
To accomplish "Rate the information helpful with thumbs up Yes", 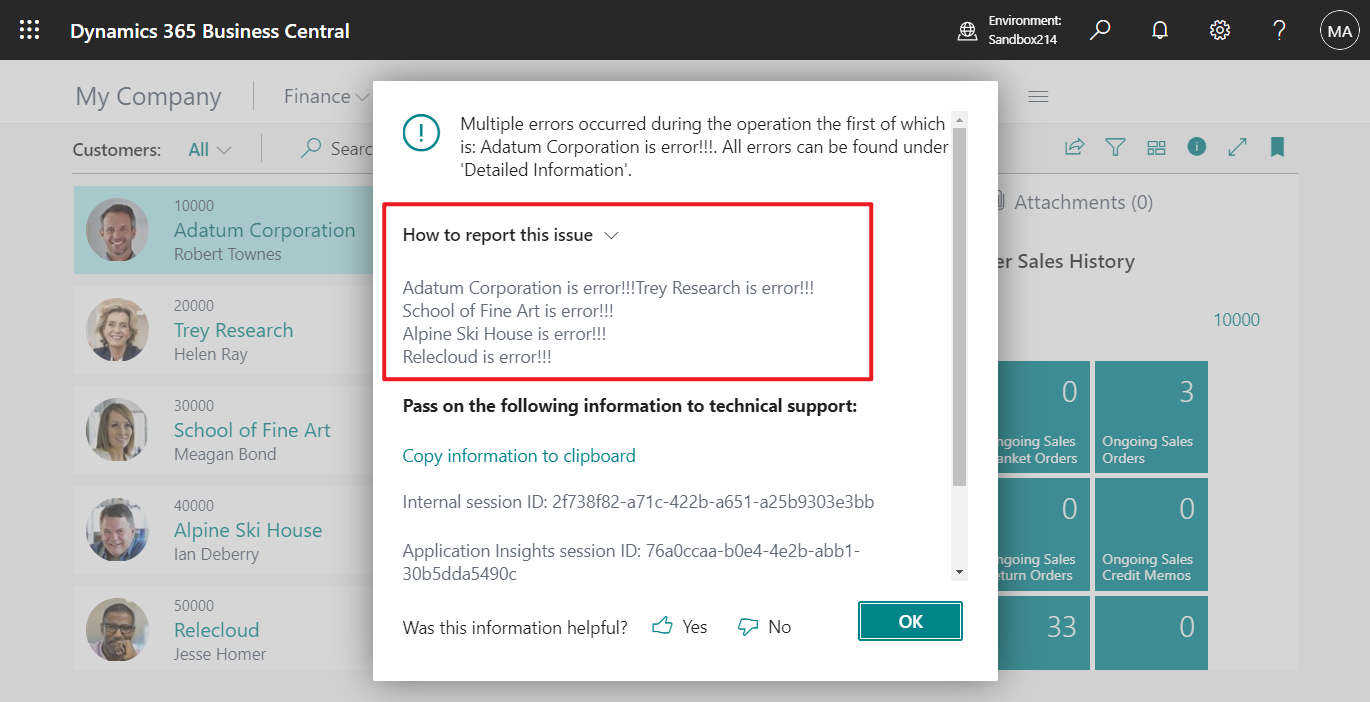I will click(x=679, y=626).
